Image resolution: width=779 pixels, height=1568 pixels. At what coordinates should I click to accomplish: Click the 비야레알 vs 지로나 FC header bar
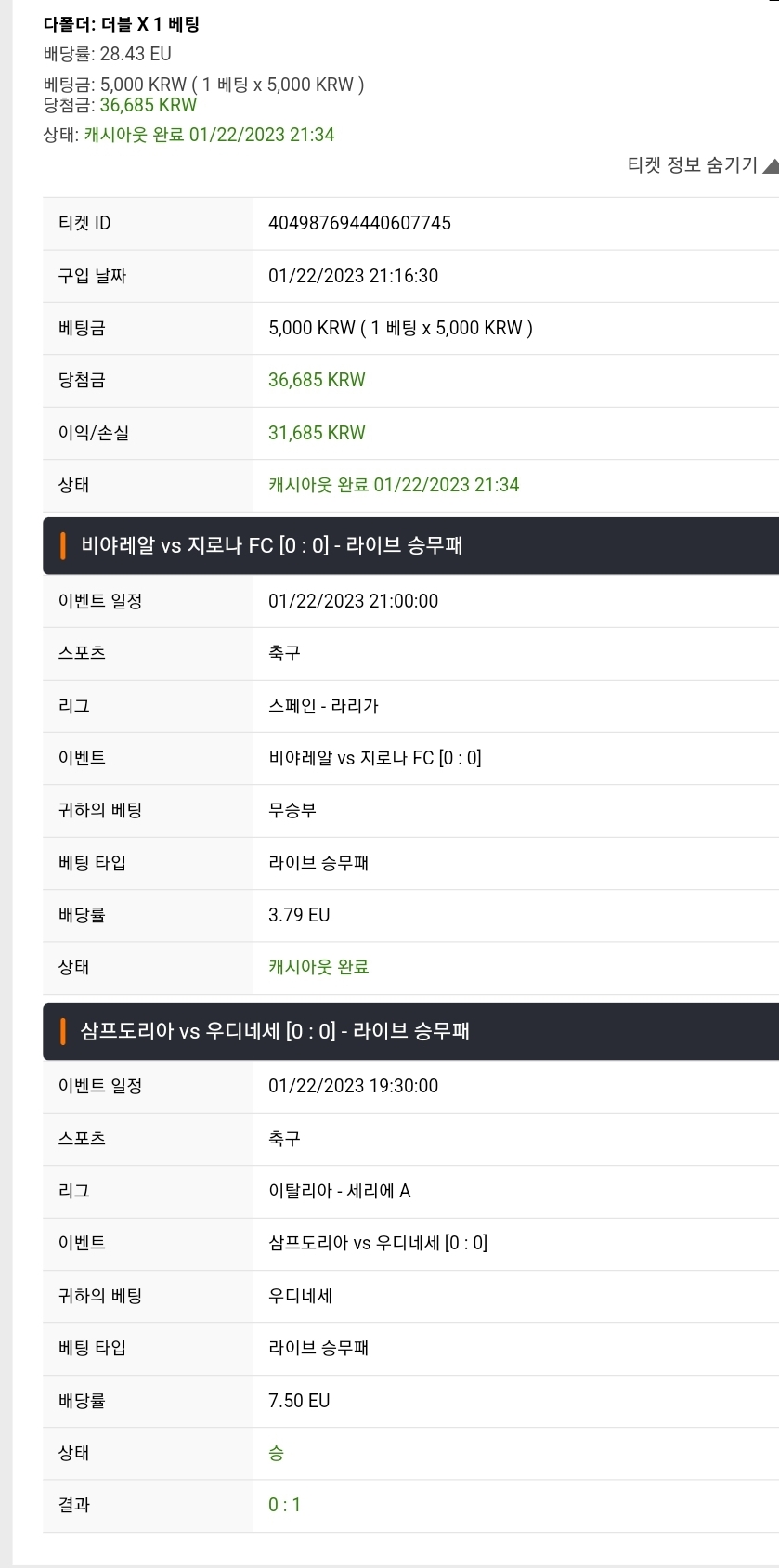(x=410, y=546)
